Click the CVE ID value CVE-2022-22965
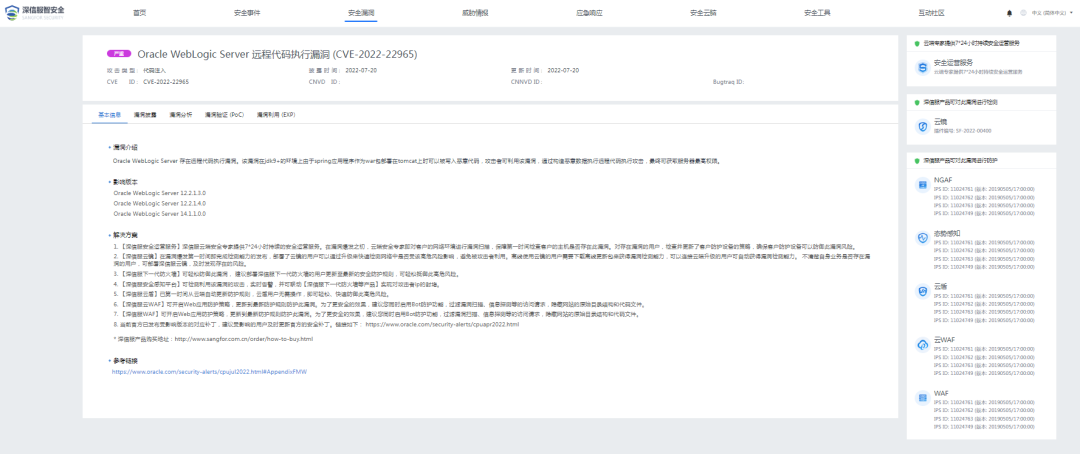This screenshot has width=1080, height=454. 166,81
